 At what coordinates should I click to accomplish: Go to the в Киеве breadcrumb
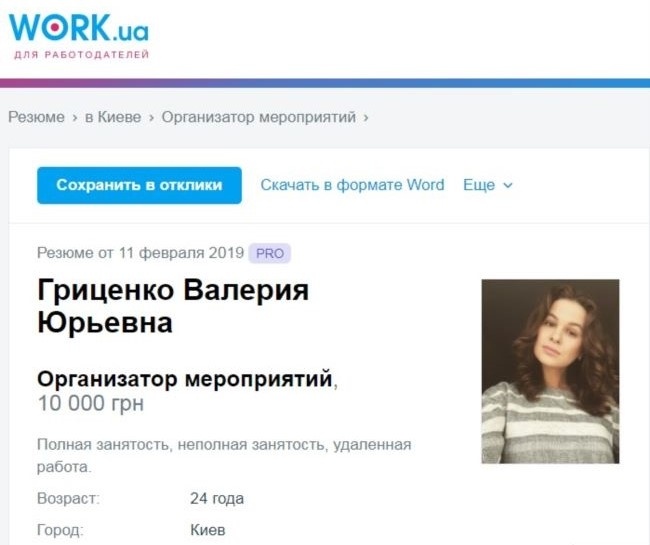113,117
